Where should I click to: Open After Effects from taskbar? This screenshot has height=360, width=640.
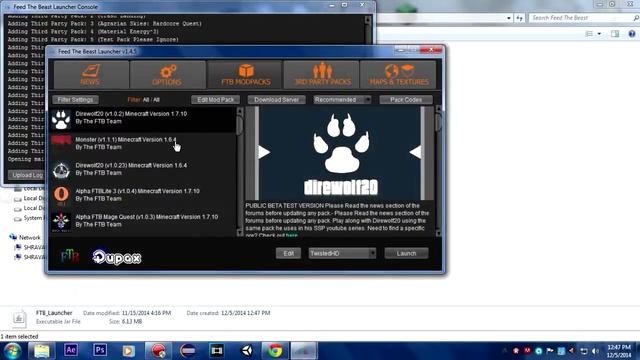click(71, 350)
